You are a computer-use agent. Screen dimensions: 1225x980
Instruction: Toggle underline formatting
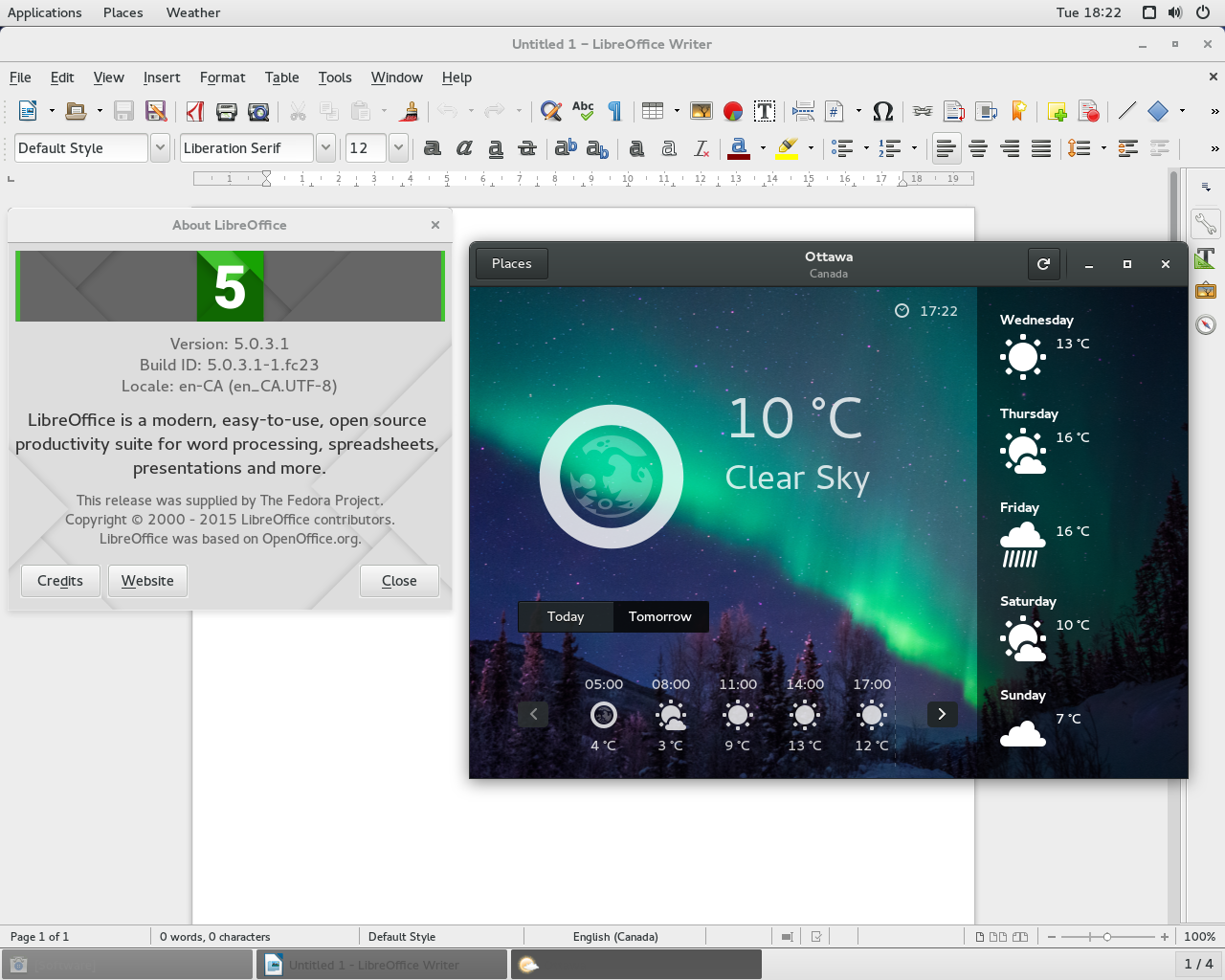(x=496, y=148)
